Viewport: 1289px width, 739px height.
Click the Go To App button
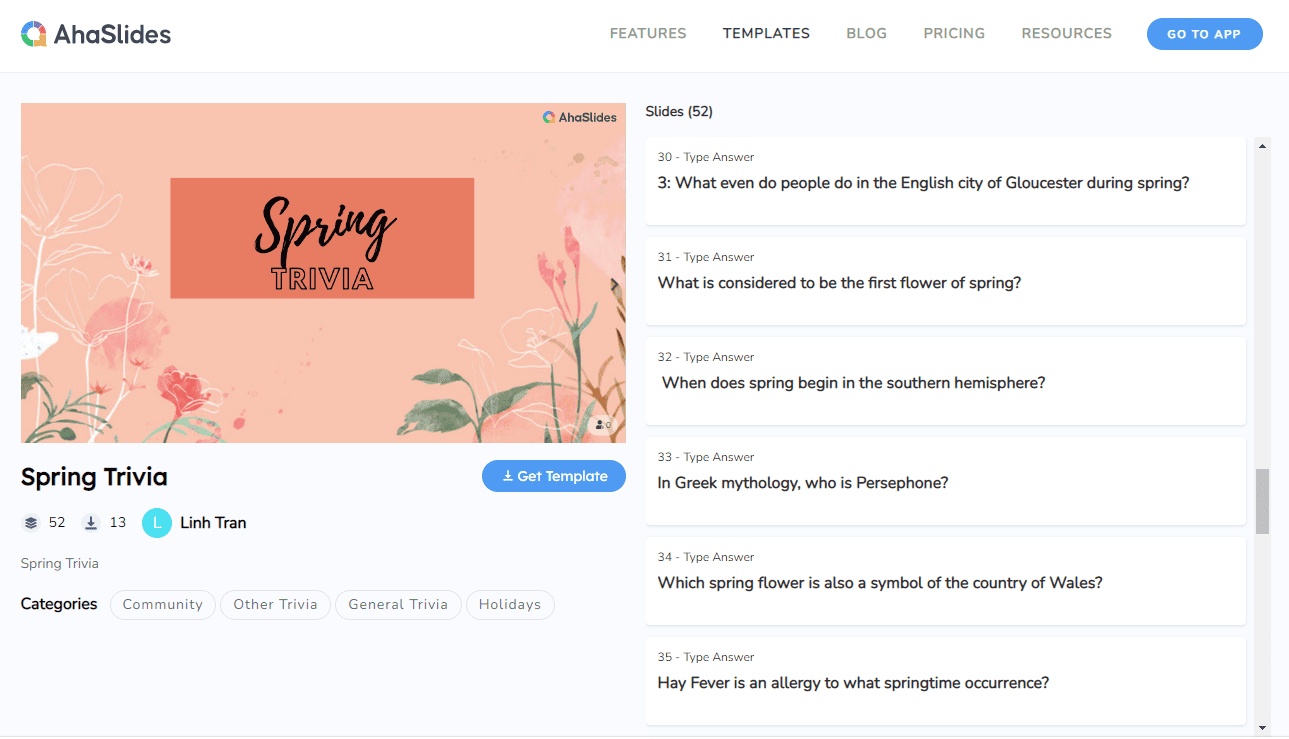pos(1204,34)
